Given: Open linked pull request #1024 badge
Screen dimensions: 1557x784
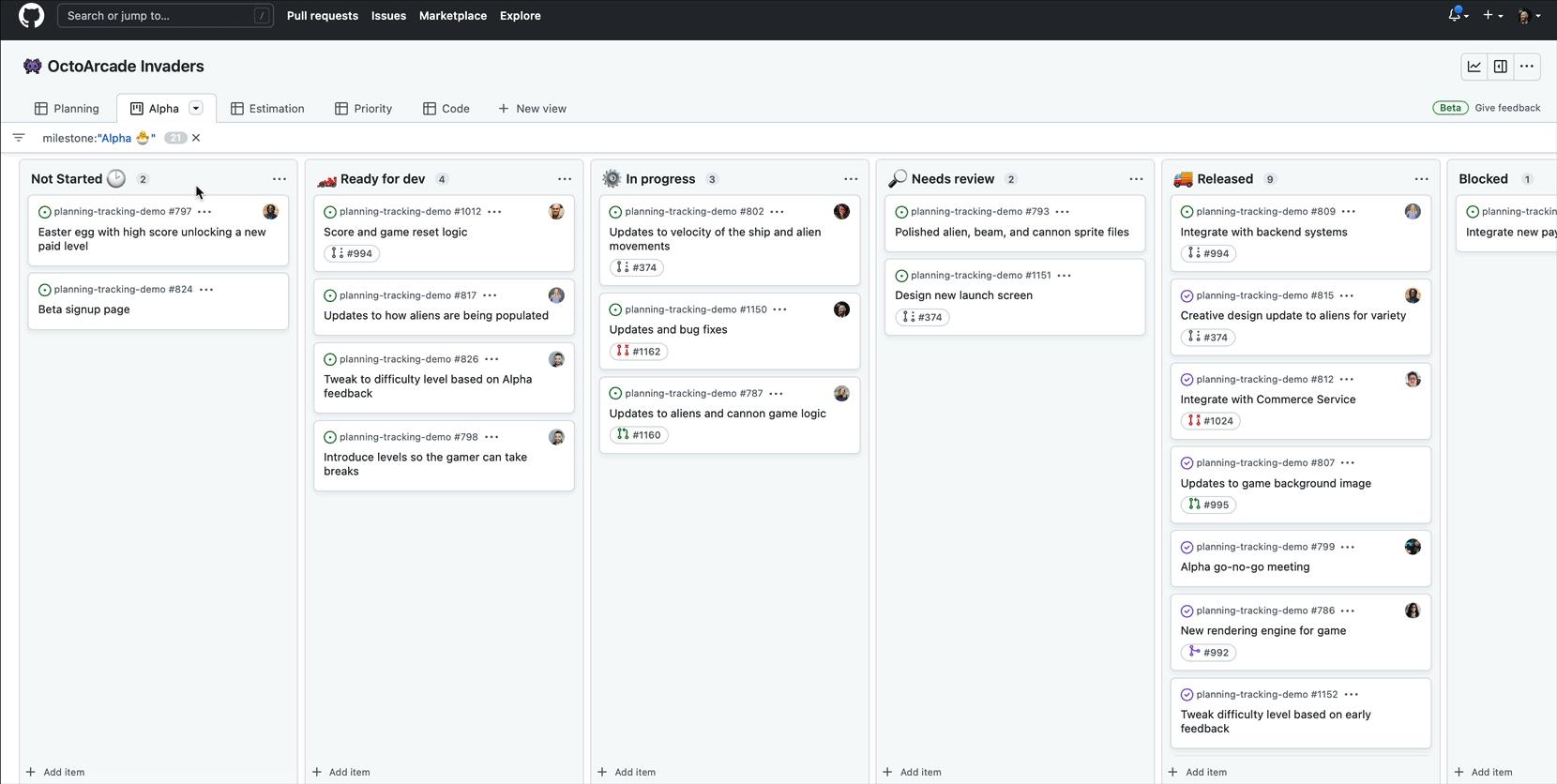Looking at the screenshot, I should [x=1210, y=421].
